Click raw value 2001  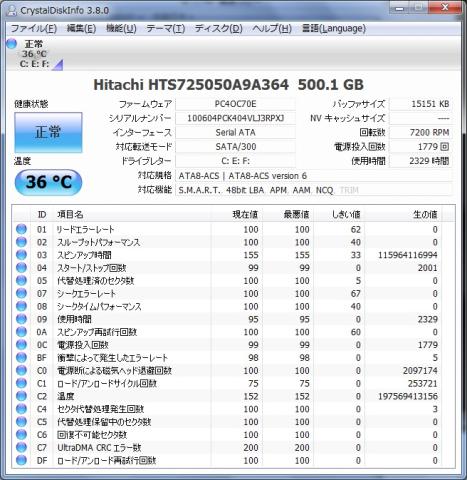[428, 268]
